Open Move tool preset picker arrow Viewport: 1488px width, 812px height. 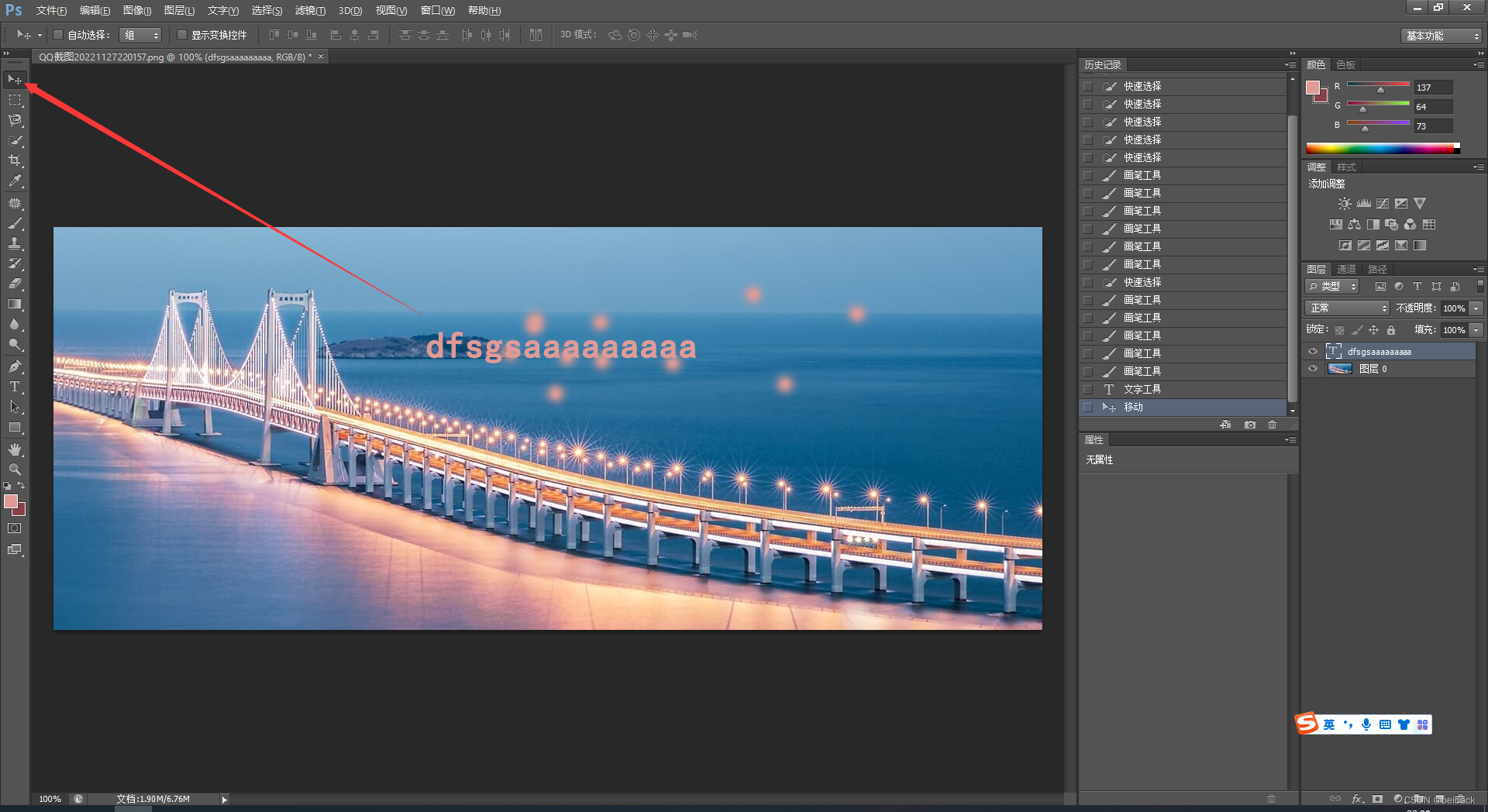[x=40, y=35]
